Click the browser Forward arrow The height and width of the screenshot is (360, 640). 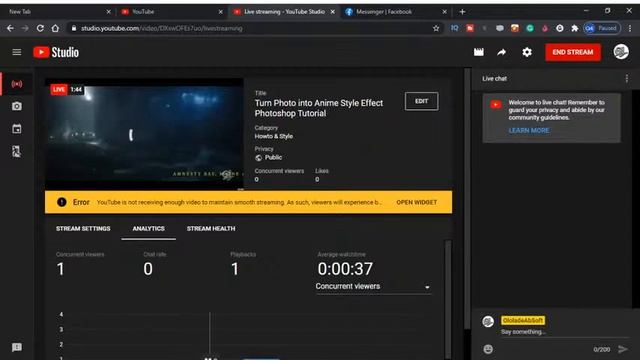pos(25,28)
